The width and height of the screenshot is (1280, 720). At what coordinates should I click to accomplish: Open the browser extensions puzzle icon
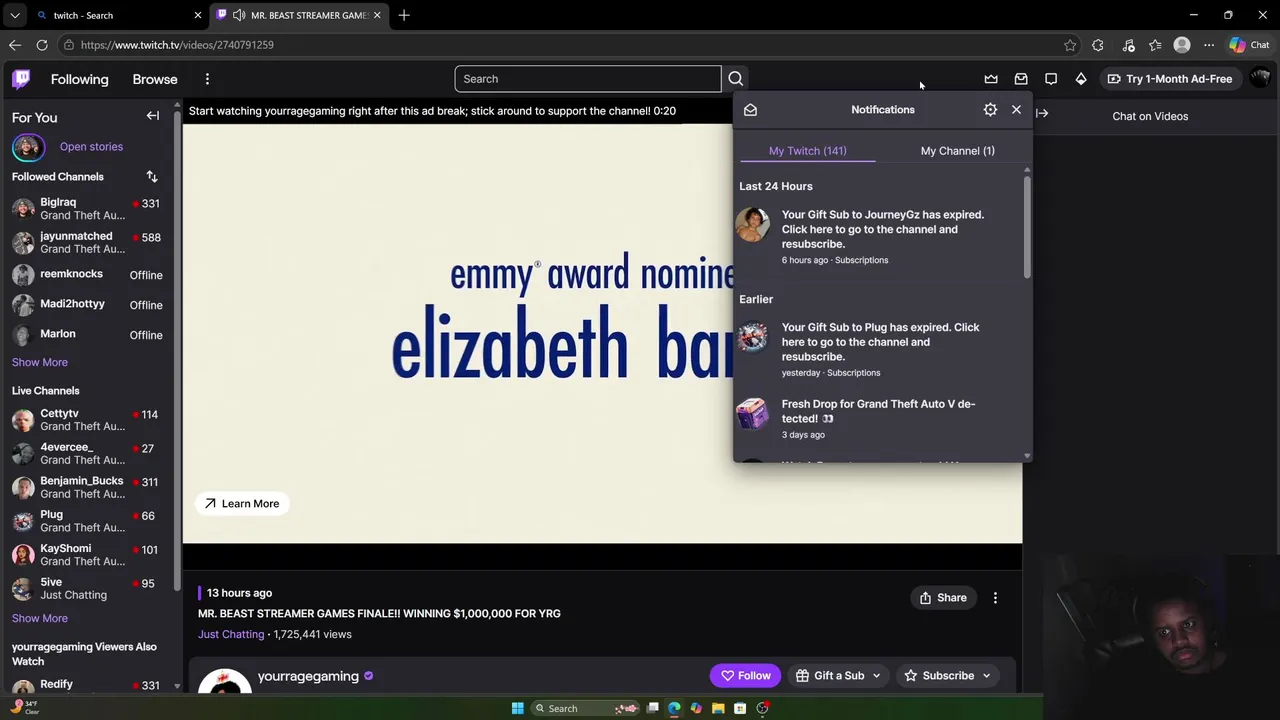coord(1098,45)
